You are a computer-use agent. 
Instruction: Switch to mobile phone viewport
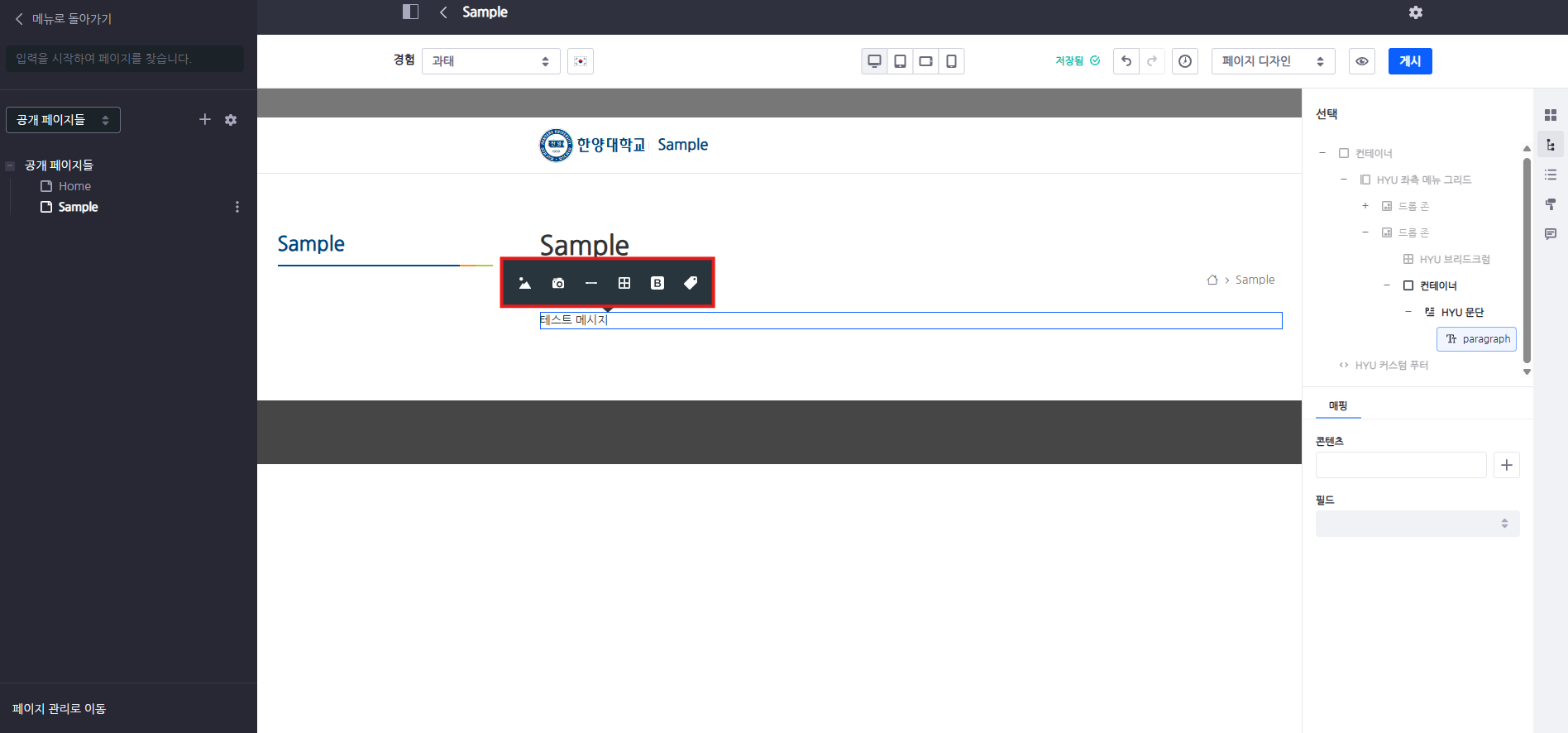[x=952, y=61]
